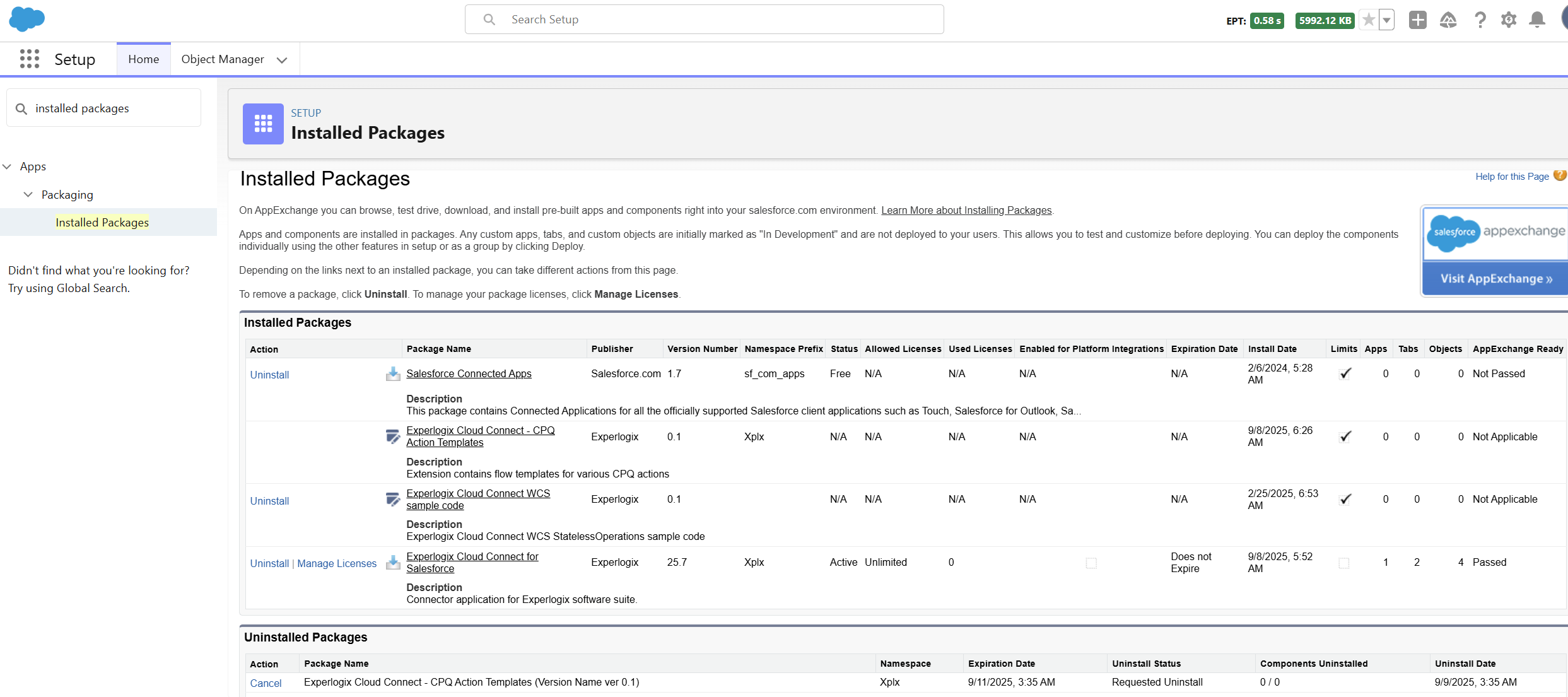Open the notifications bell
The height and width of the screenshot is (697, 1568).
1537,20
